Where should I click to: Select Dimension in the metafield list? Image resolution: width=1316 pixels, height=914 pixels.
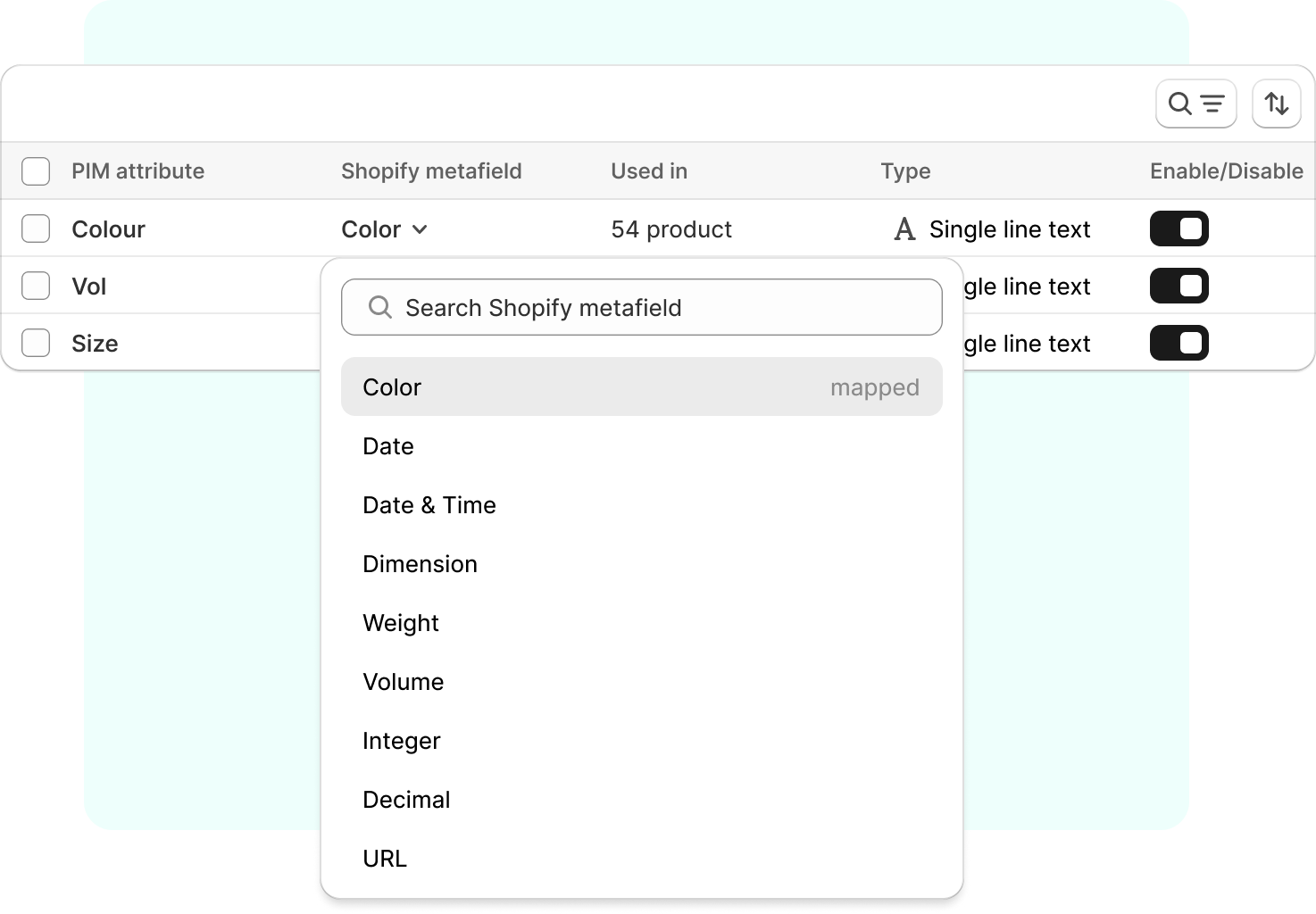click(x=420, y=564)
